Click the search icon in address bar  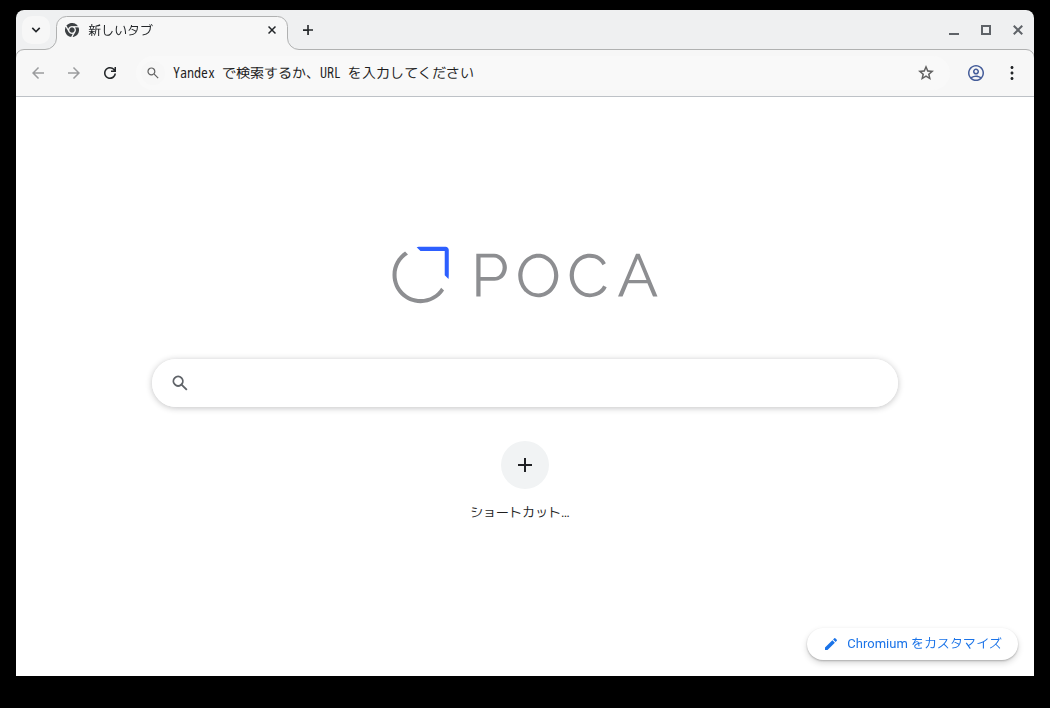[x=153, y=73]
